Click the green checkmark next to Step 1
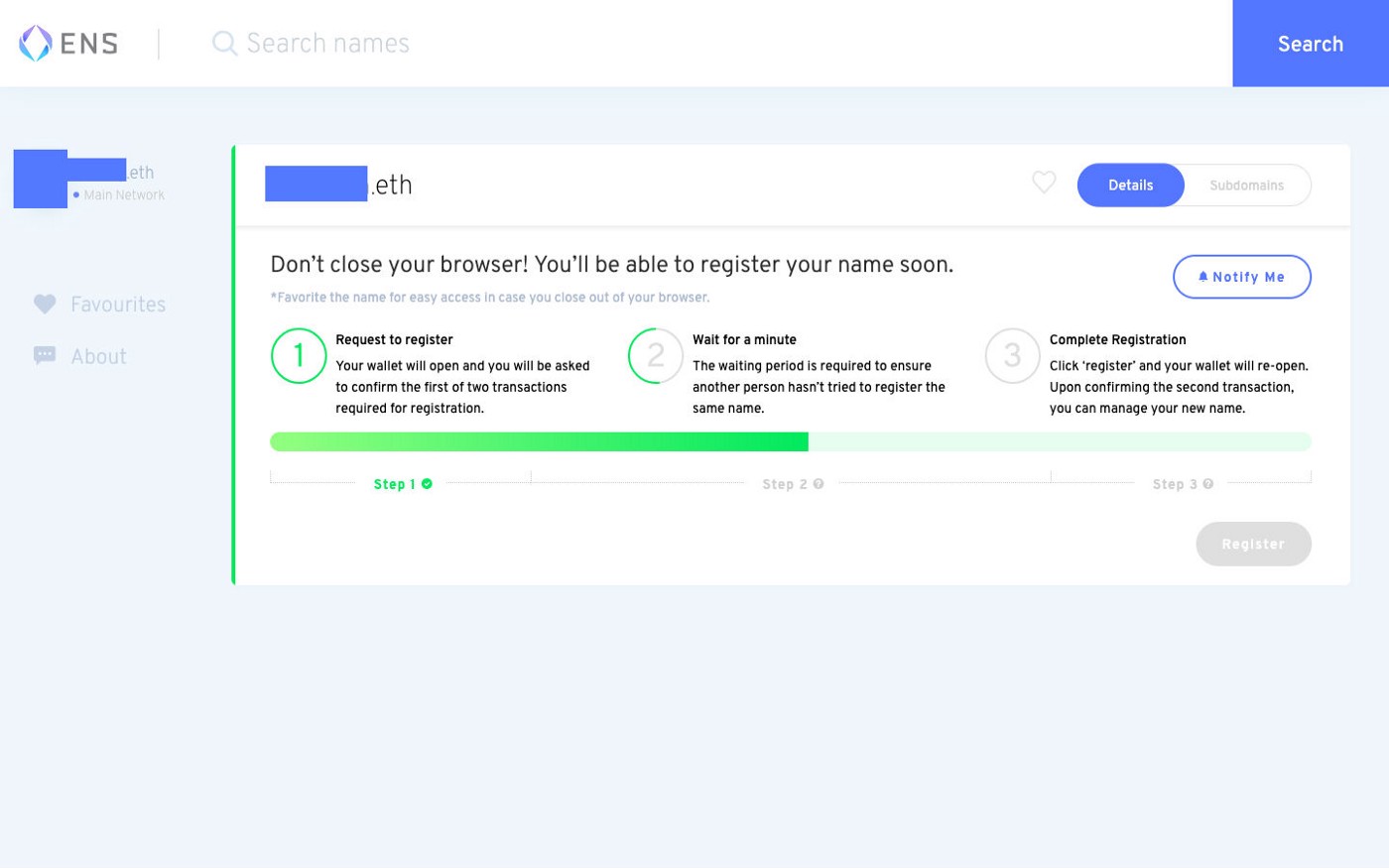Image resolution: width=1389 pixels, height=868 pixels. click(x=427, y=484)
